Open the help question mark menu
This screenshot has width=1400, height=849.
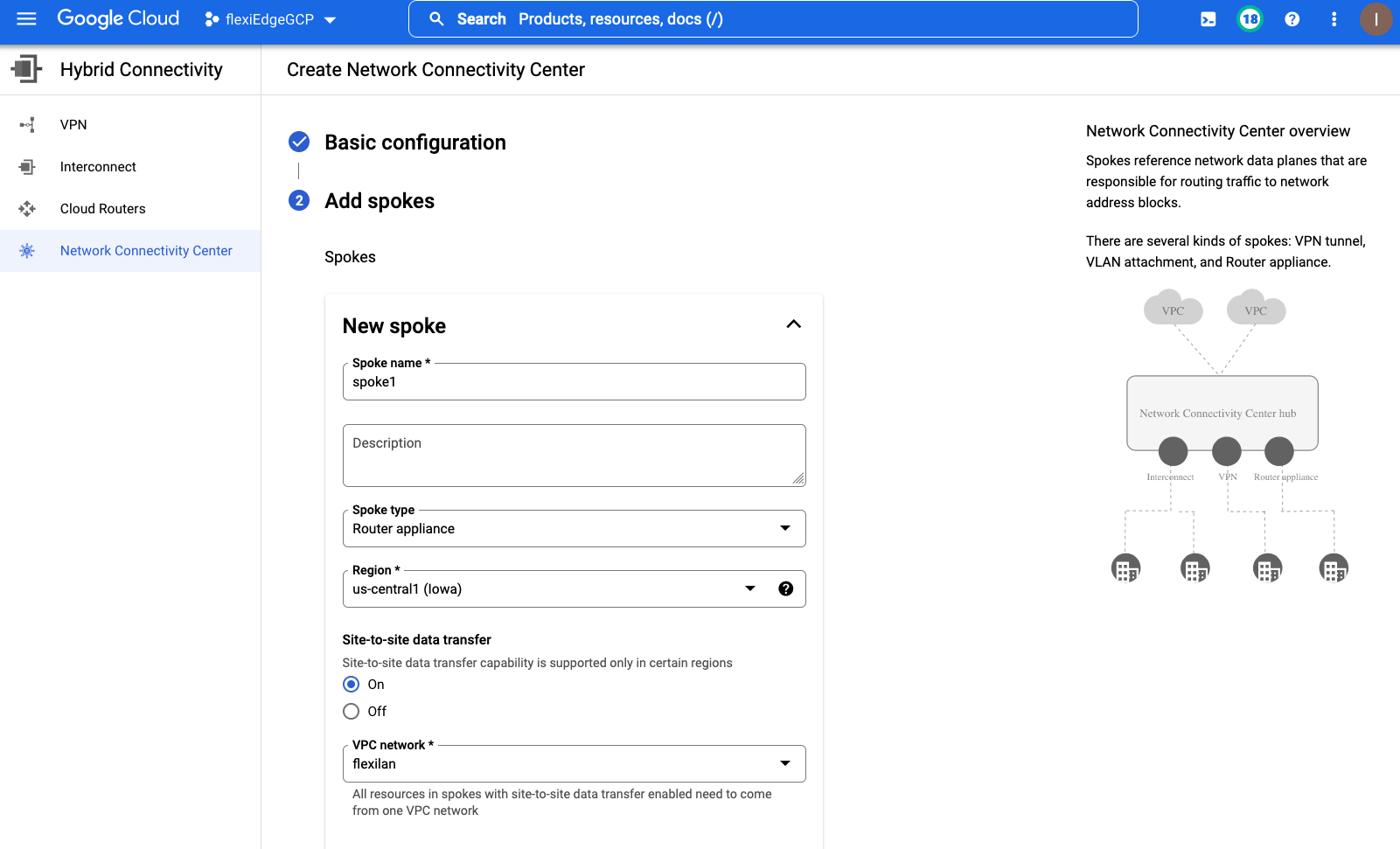[1292, 19]
